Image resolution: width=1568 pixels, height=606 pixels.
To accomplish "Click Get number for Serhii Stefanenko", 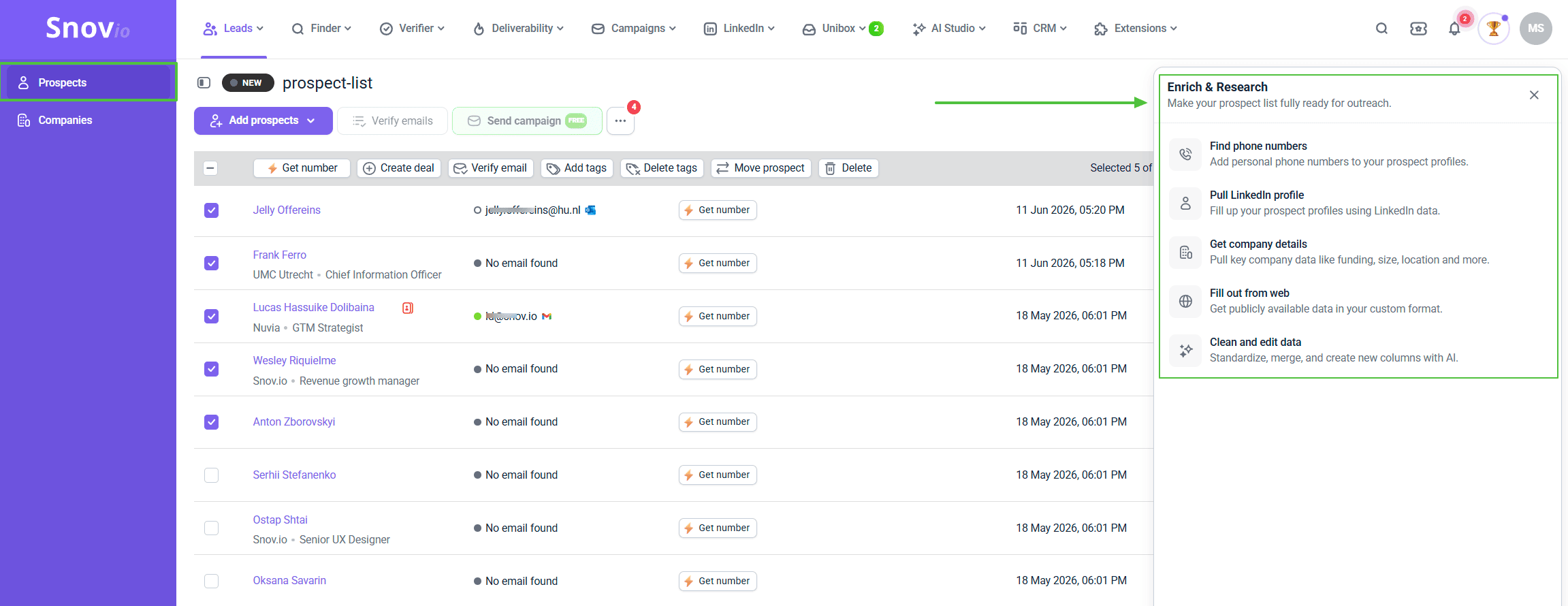I will click(718, 475).
